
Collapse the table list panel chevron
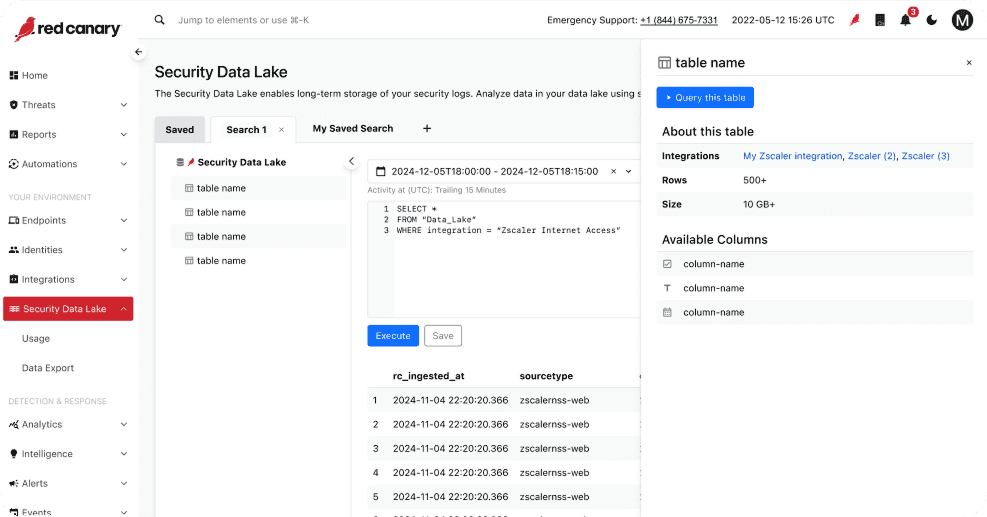351,161
